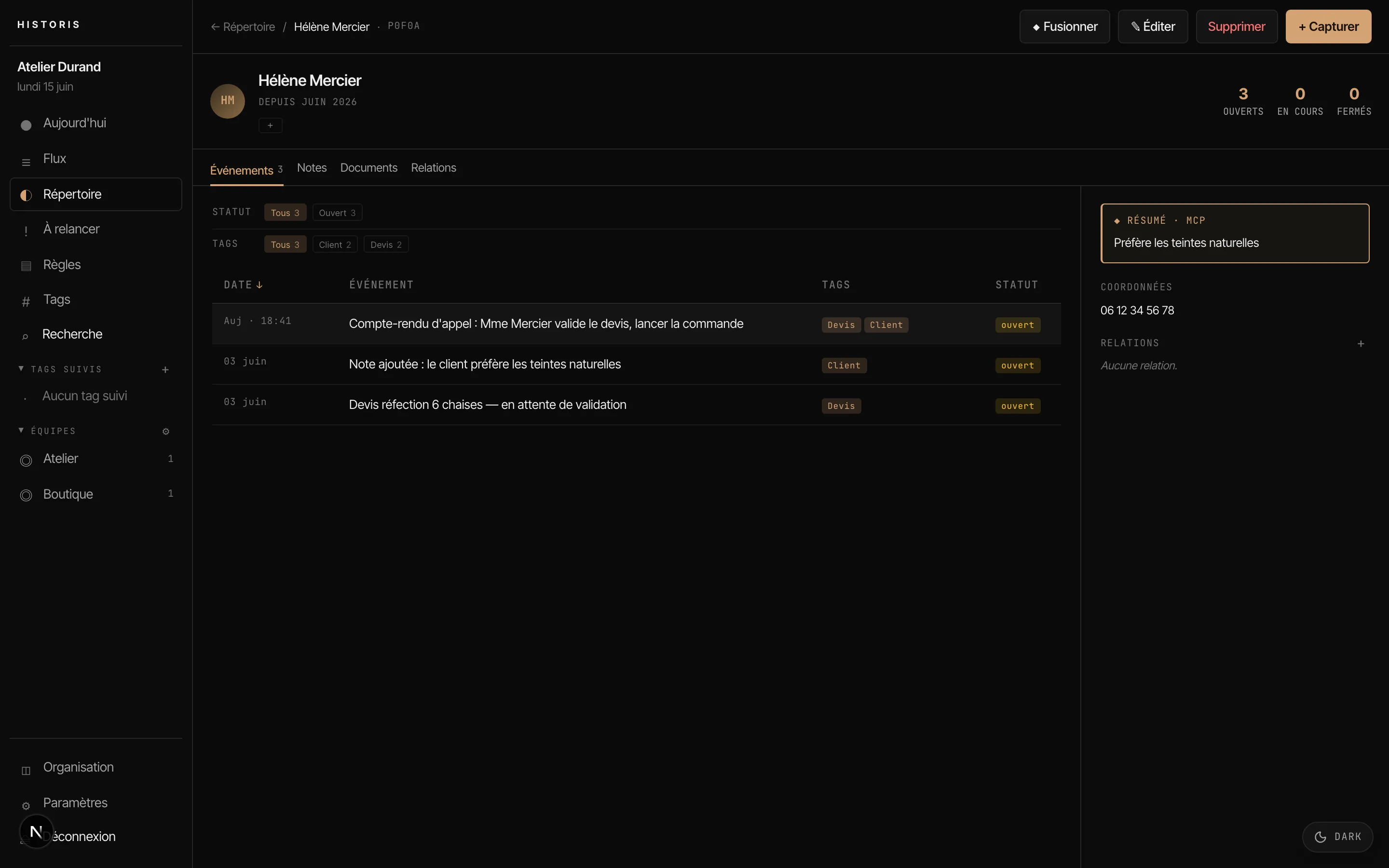Viewport: 1389px width, 868px height.
Task: Open the Règles icon
Action: (26, 266)
